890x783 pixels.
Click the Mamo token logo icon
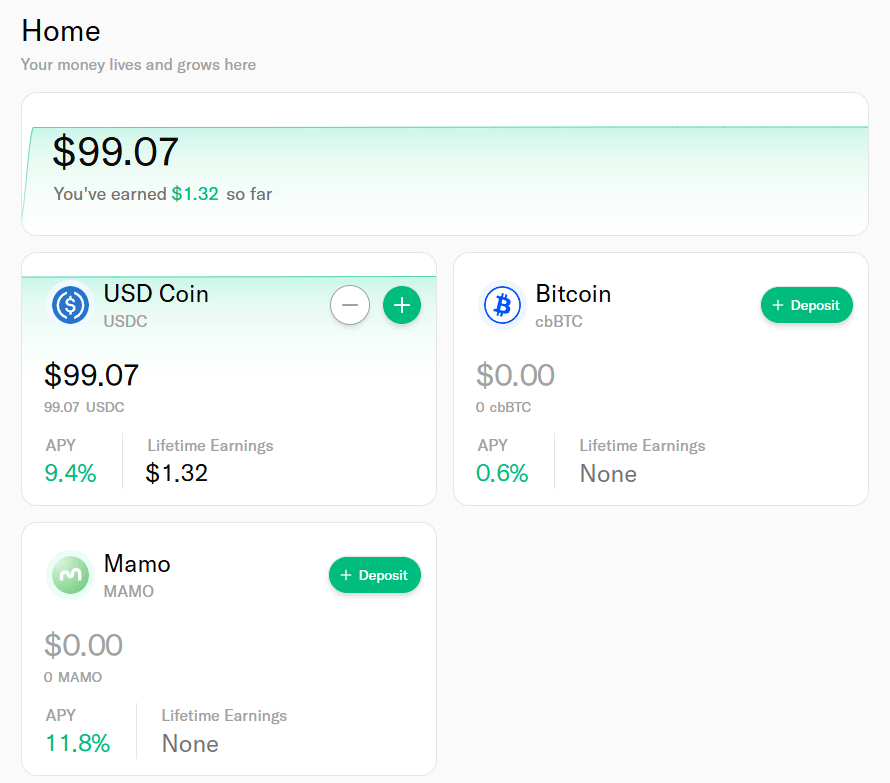(71, 575)
